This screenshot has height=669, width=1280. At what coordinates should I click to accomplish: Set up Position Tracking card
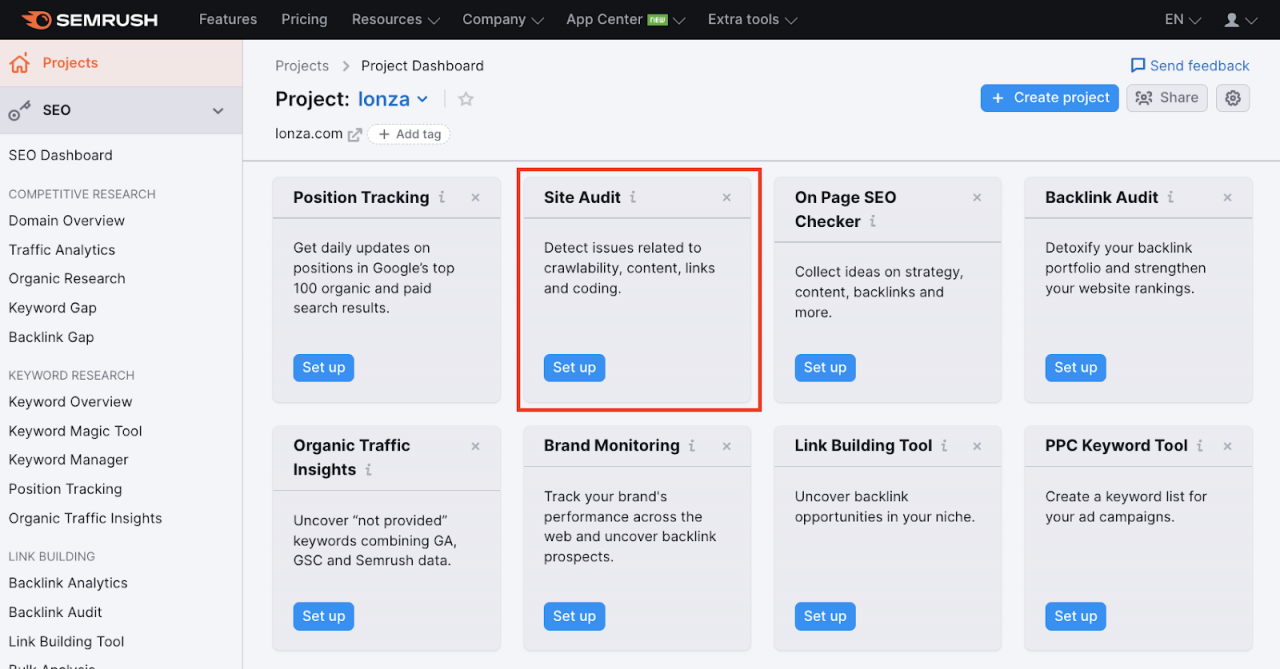pos(324,368)
